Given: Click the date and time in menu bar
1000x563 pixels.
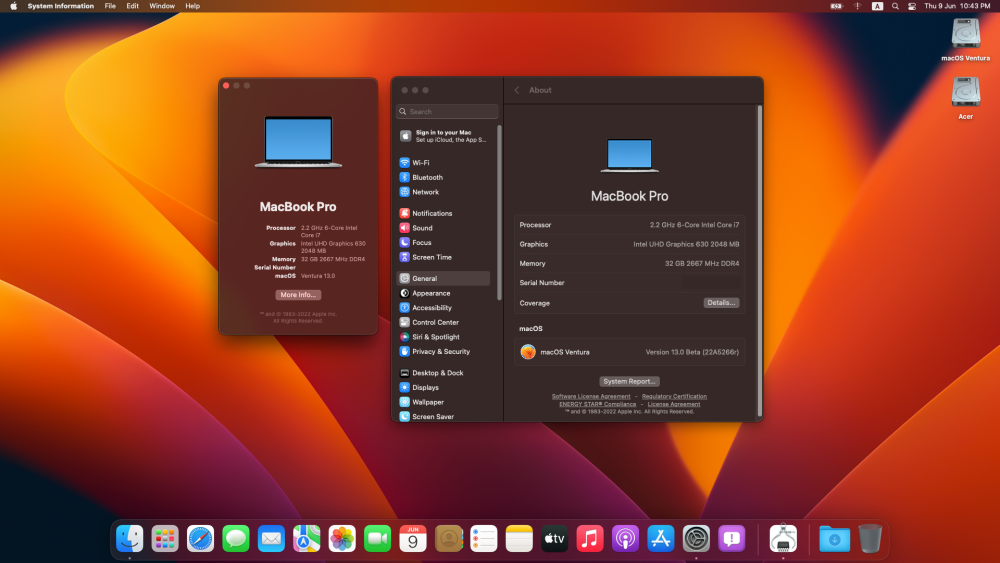Looking at the screenshot, I should (957, 6).
